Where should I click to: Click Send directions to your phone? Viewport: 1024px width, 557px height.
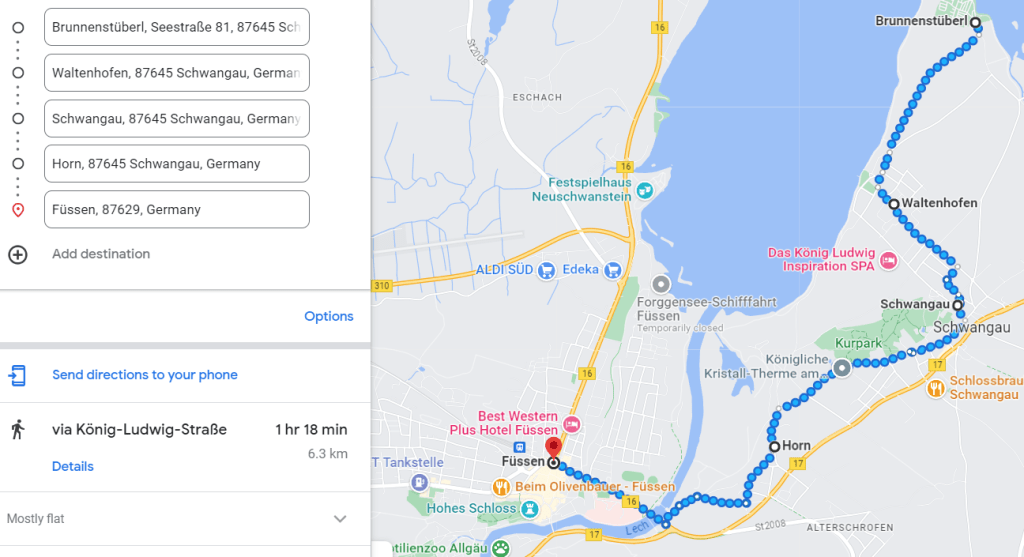click(145, 375)
